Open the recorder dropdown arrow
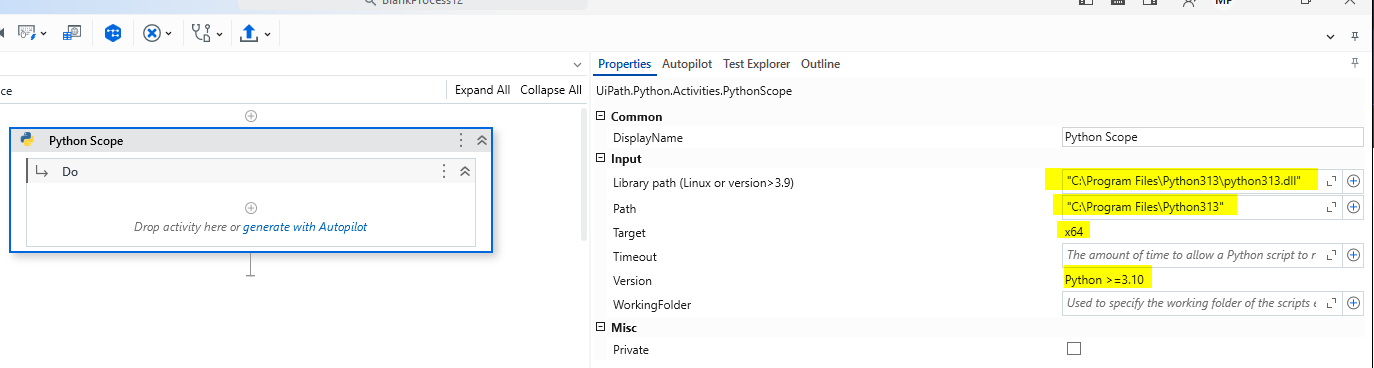The image size is (1374, 368). (x=43, y=34)
